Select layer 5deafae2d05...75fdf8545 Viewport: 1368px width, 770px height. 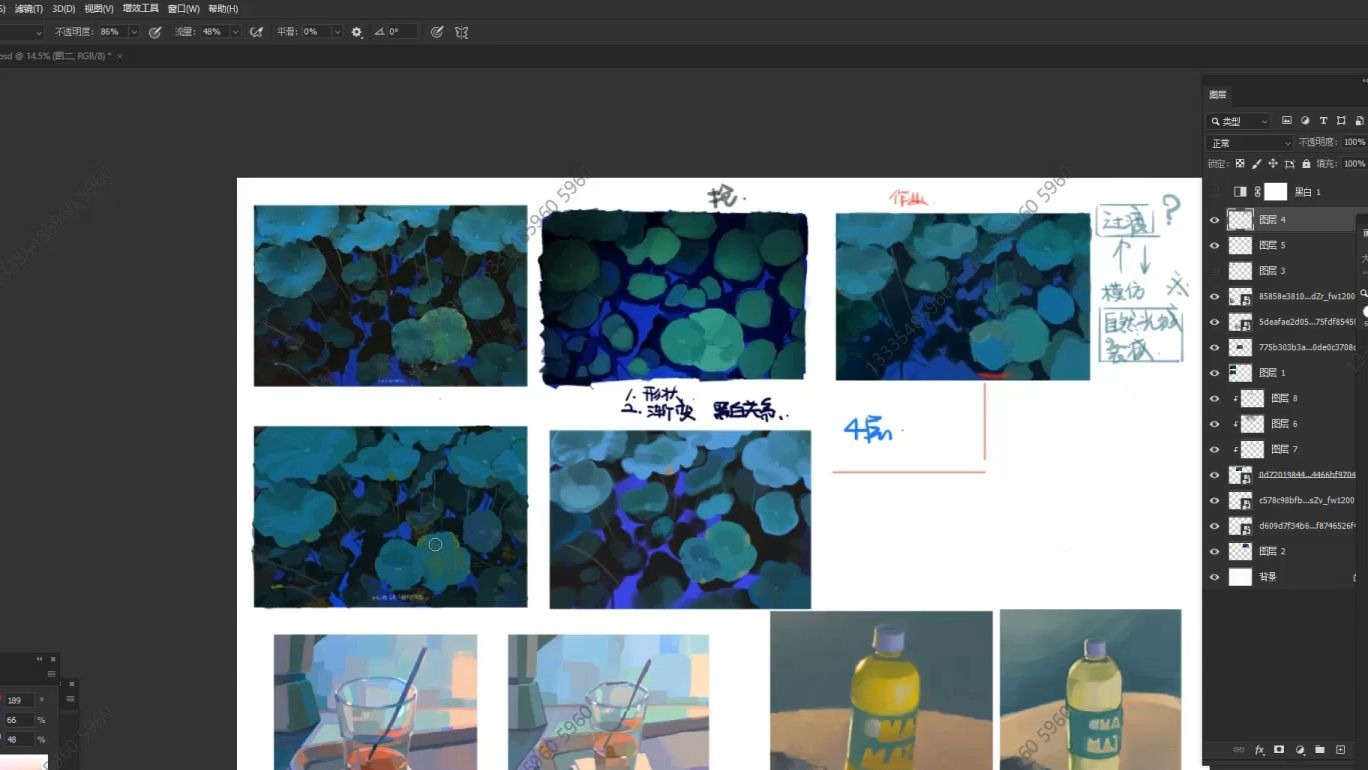click(x=1306, y=322)
